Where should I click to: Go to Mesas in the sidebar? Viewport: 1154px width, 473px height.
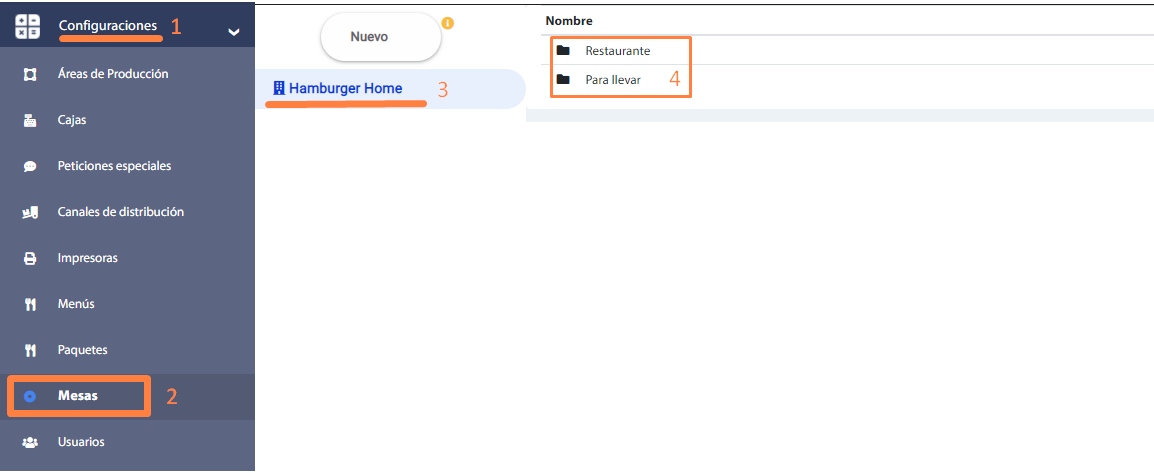tap(78, 396)
